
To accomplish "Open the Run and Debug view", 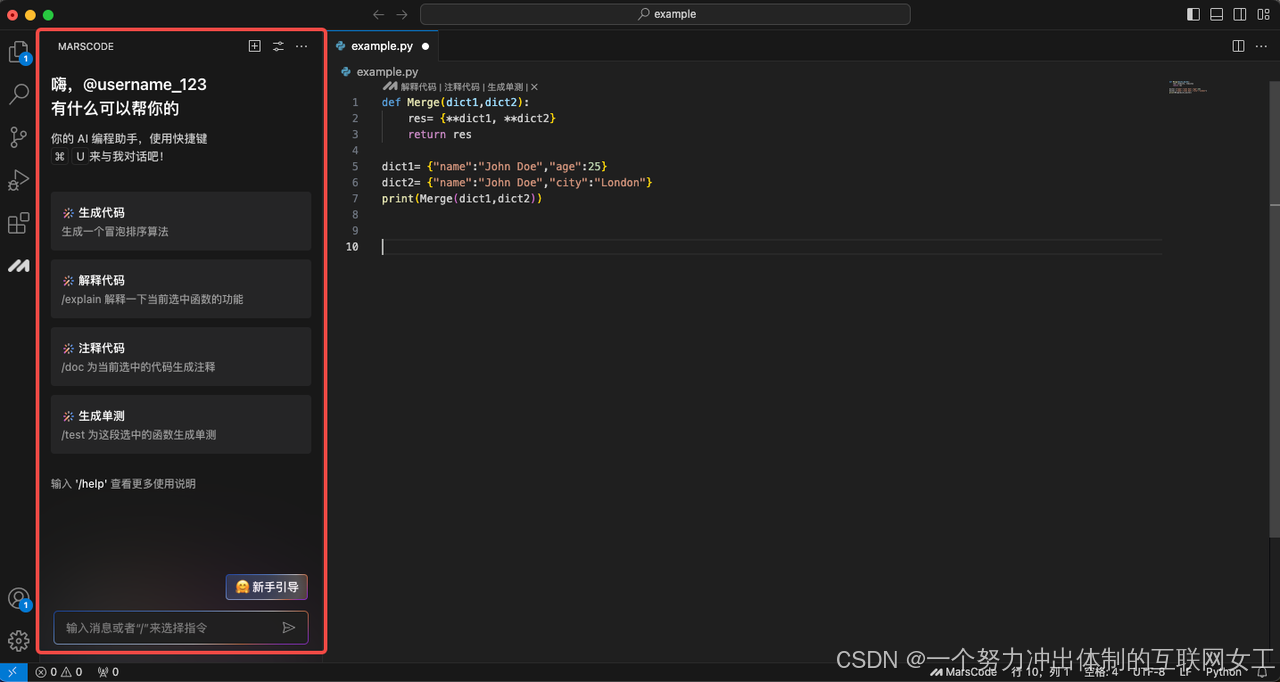I will coord(18,180).
